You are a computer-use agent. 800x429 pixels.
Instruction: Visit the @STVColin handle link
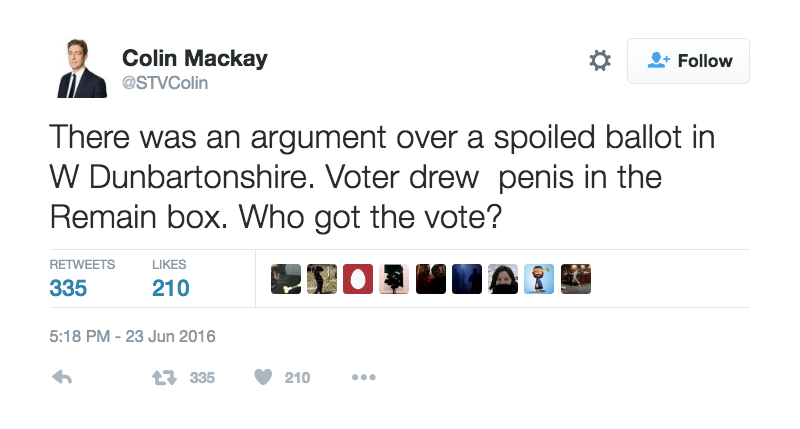click(x=165, y=83)
